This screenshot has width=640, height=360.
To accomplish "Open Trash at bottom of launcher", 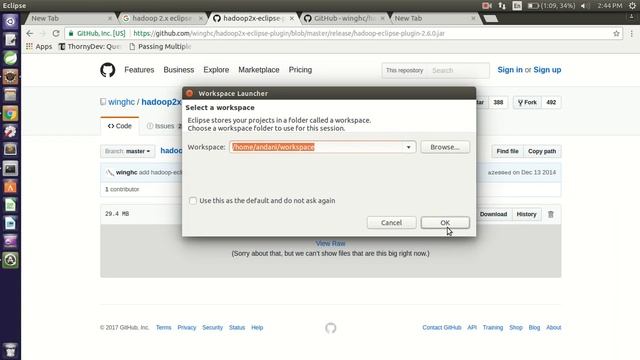I will [x=10, y=350].
